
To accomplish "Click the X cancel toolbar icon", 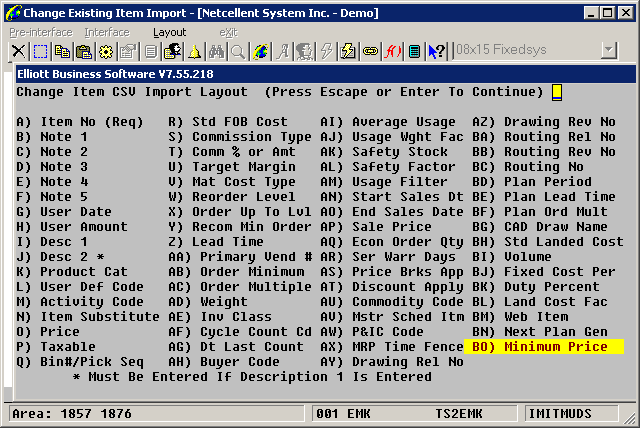I will [18, 51].
